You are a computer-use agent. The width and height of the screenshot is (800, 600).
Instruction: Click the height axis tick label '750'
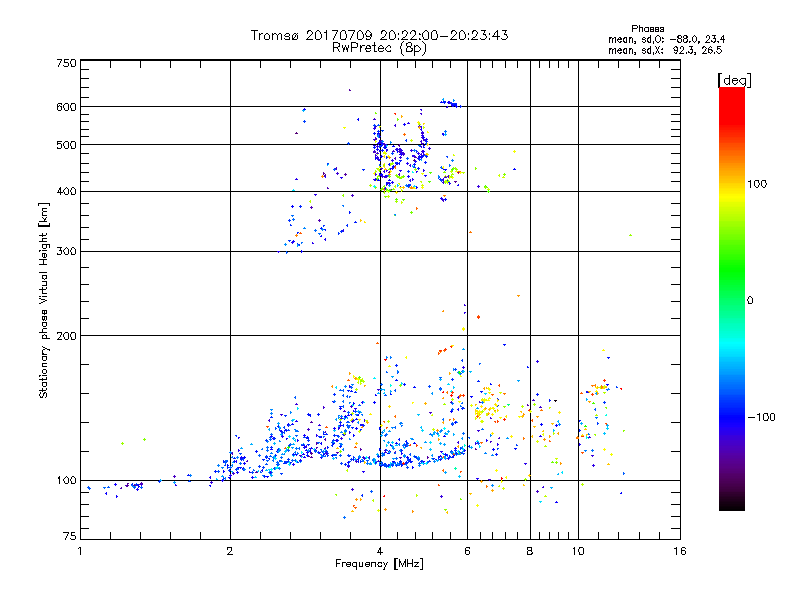point(66,63)
